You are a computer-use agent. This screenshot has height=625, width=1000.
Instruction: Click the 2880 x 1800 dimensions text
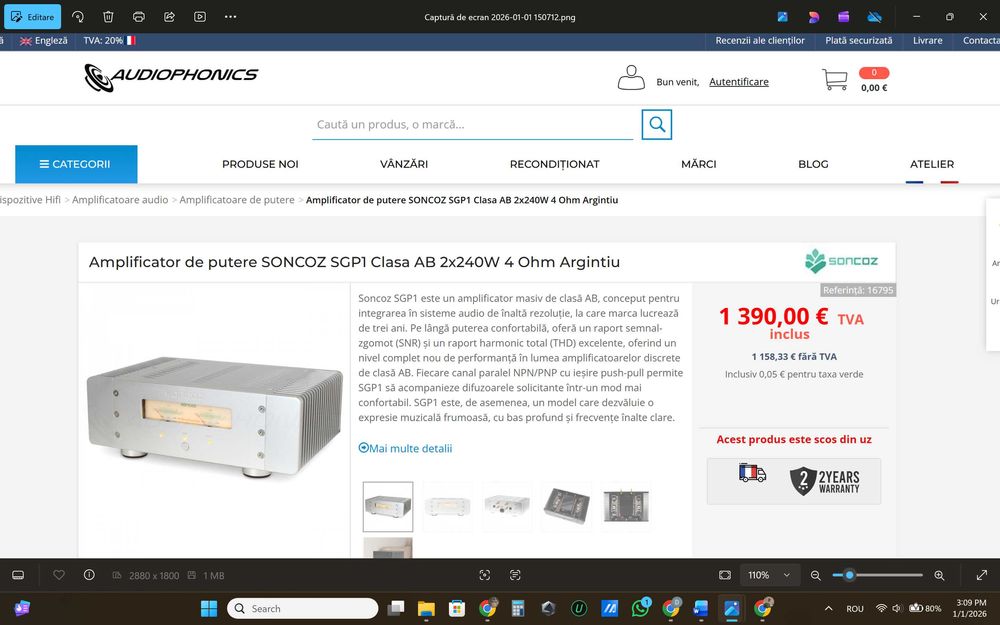click(154, 576)
